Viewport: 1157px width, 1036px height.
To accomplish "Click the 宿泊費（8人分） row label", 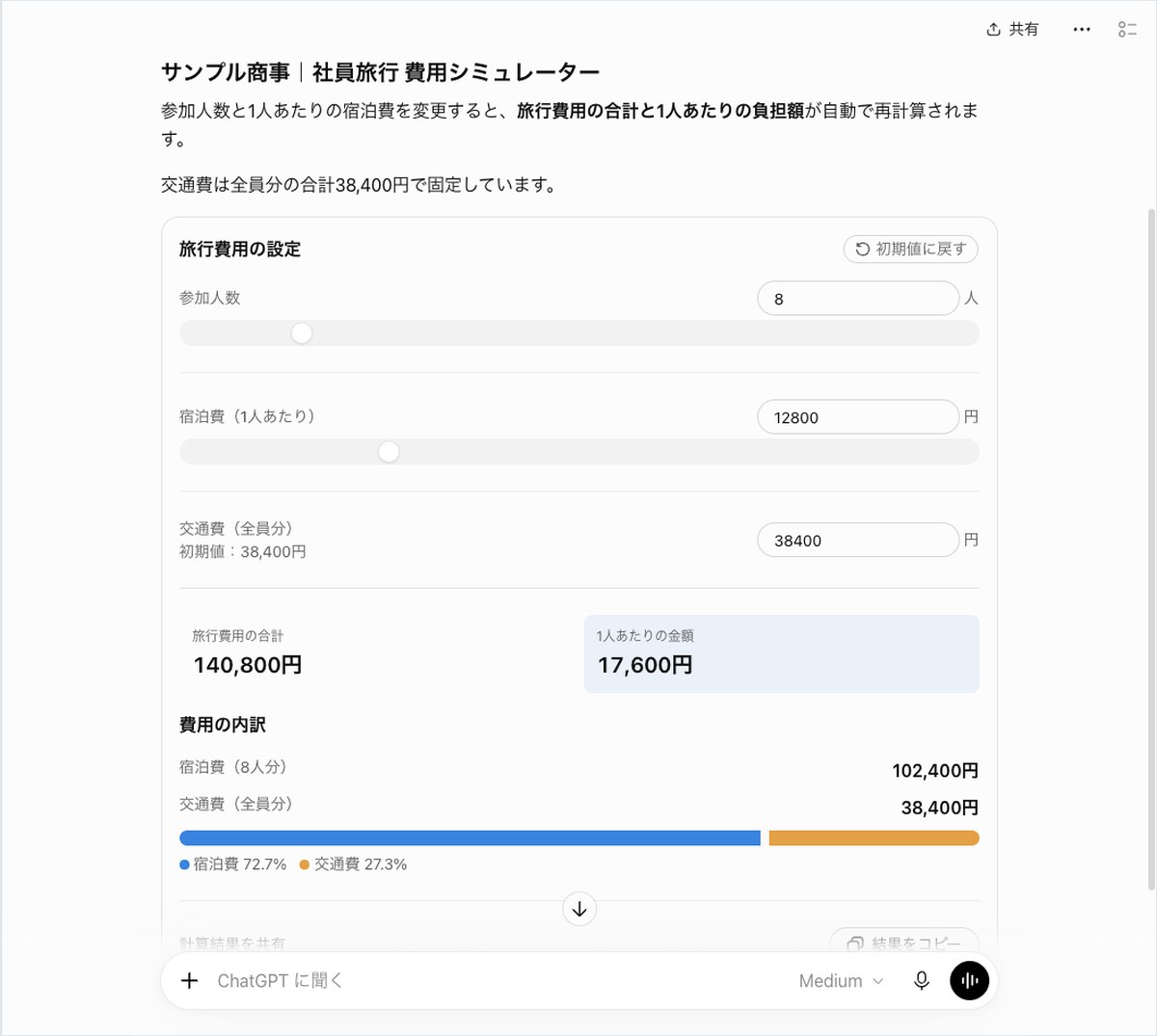I will pyautogui.click(x=233, y=767).
